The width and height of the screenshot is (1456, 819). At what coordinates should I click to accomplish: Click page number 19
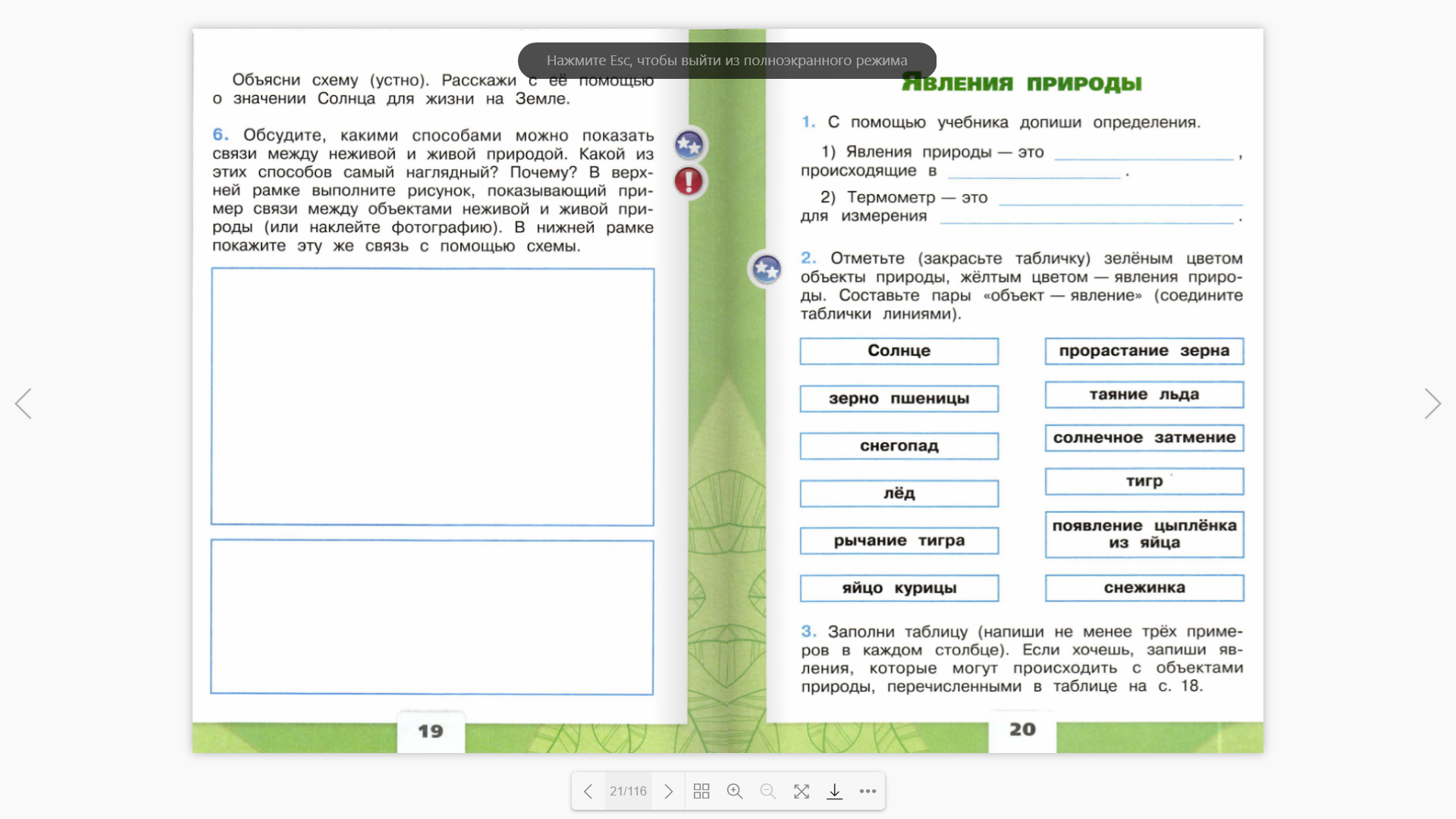click(431, 731)
